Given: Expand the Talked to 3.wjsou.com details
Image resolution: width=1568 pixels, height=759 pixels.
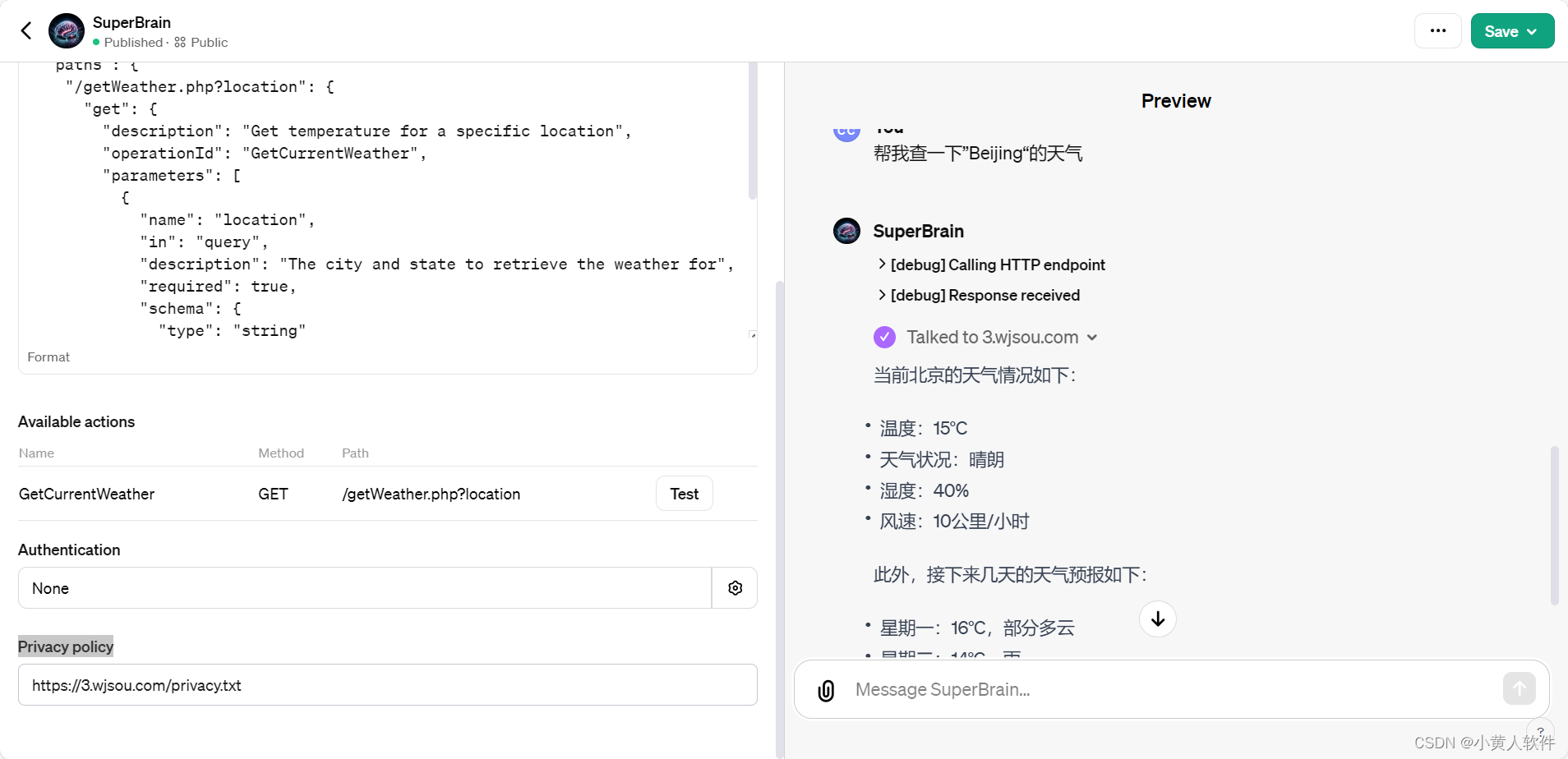Looking at the screenshot, I should point(1002,338).
